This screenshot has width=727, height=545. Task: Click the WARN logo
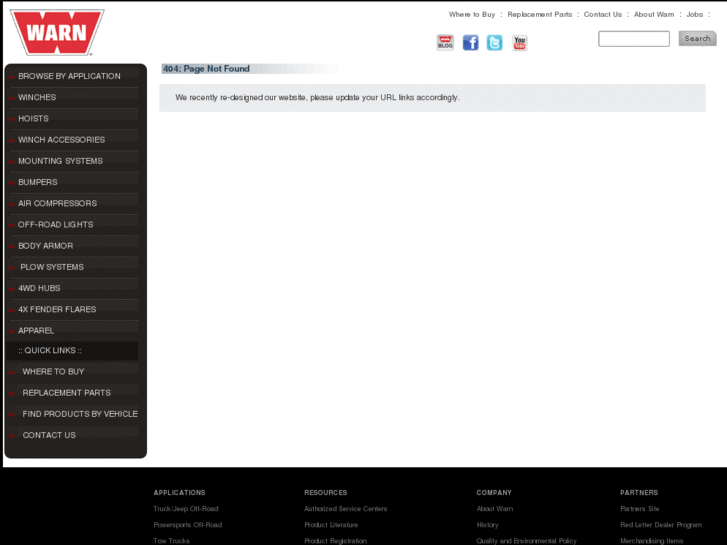(57, 32)
